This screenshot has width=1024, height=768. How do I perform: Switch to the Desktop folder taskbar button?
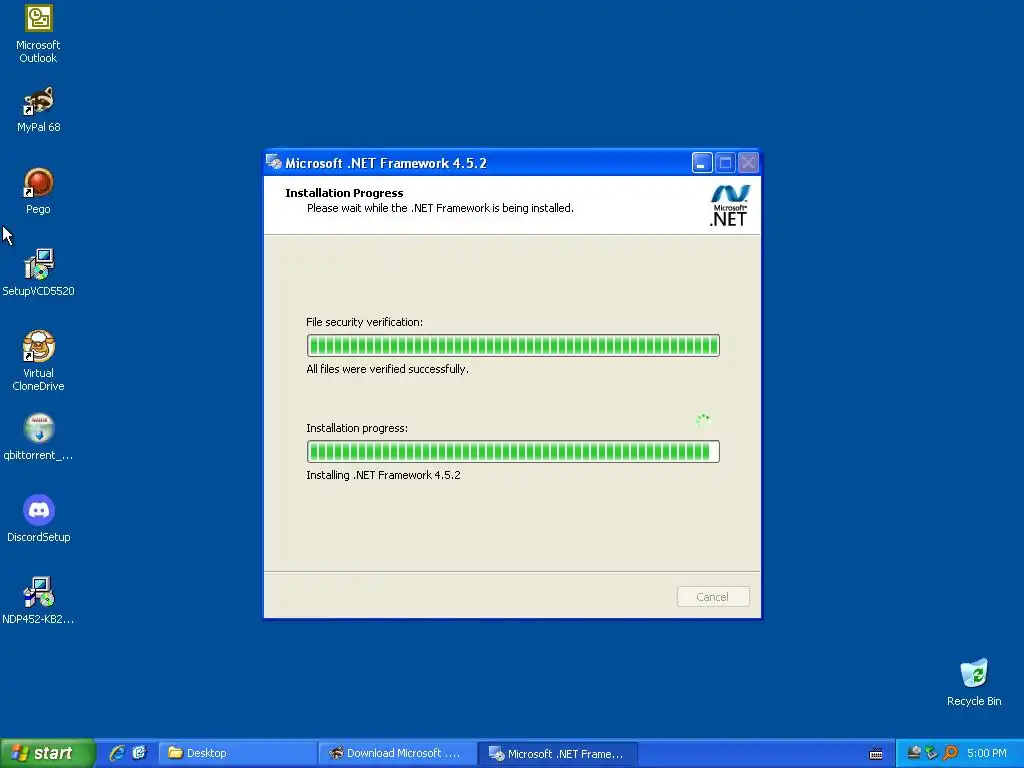238,753
